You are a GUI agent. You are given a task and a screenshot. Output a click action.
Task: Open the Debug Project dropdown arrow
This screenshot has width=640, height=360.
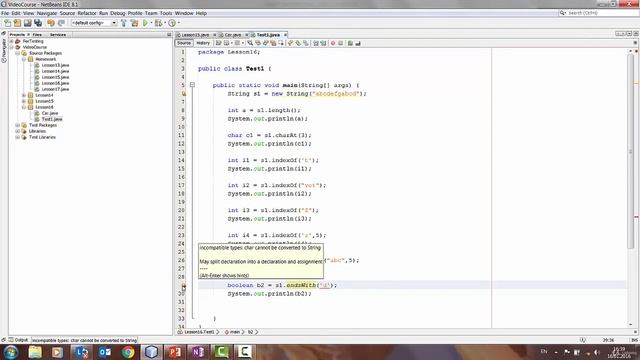click(x=164, y=23)
